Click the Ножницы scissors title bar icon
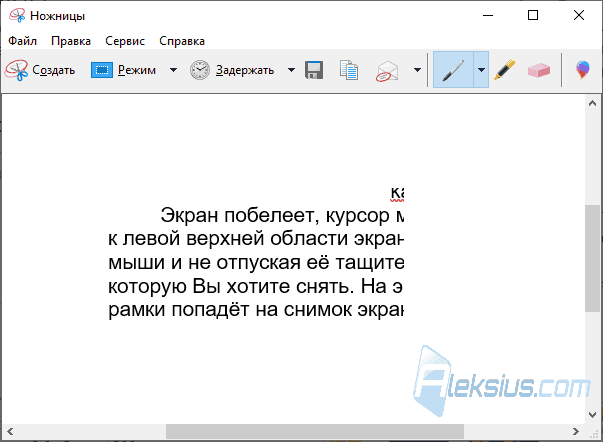Viewport: 603px width, 442px height. pos(17,15)
